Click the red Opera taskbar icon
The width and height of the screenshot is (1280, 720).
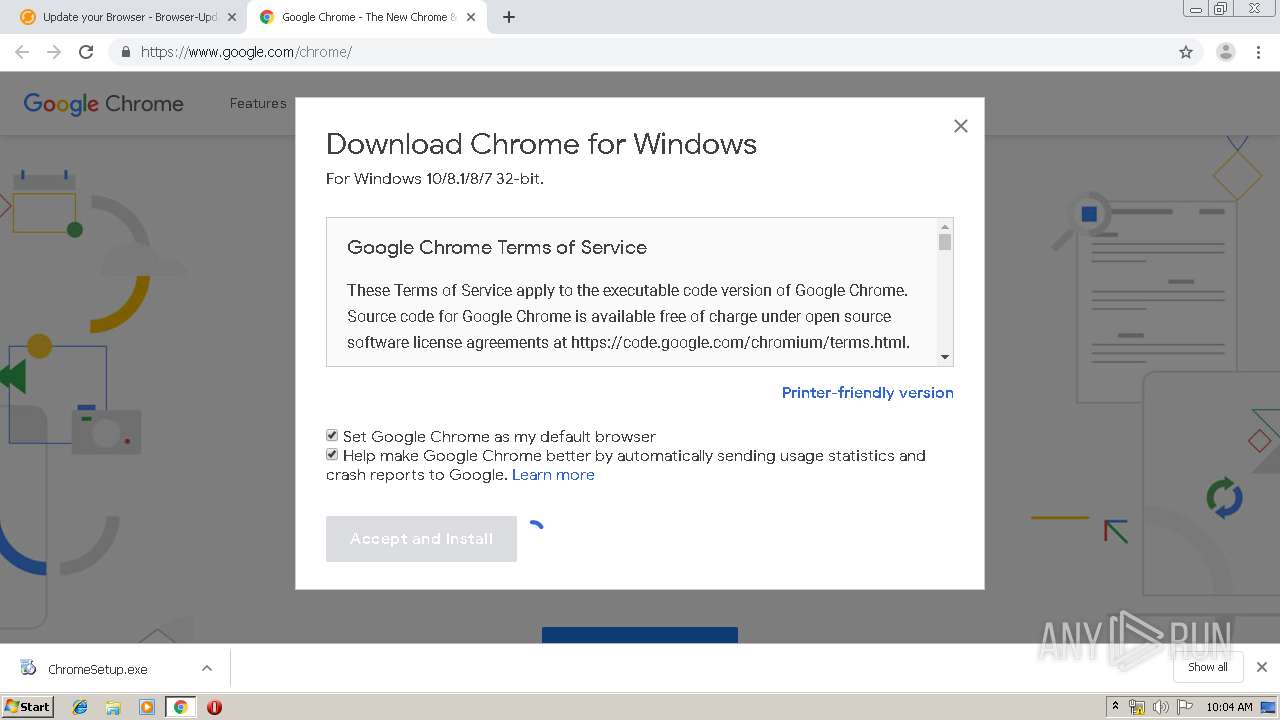(214, 707)
